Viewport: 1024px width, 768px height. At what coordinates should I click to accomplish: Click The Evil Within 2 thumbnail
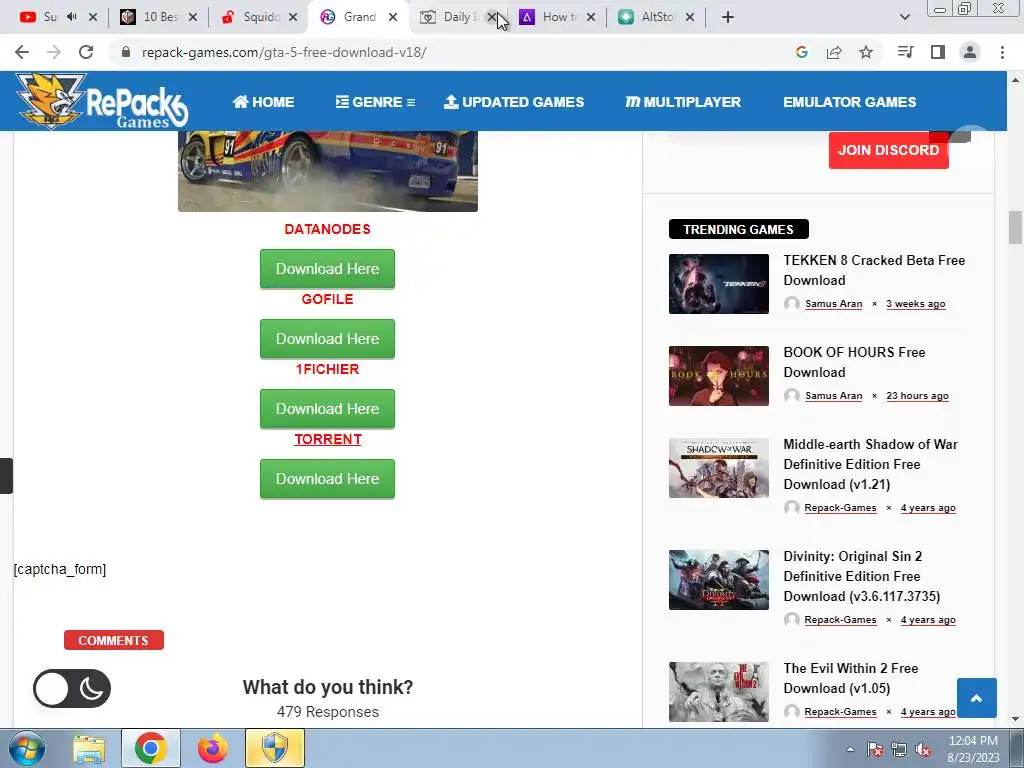point(718,692)
